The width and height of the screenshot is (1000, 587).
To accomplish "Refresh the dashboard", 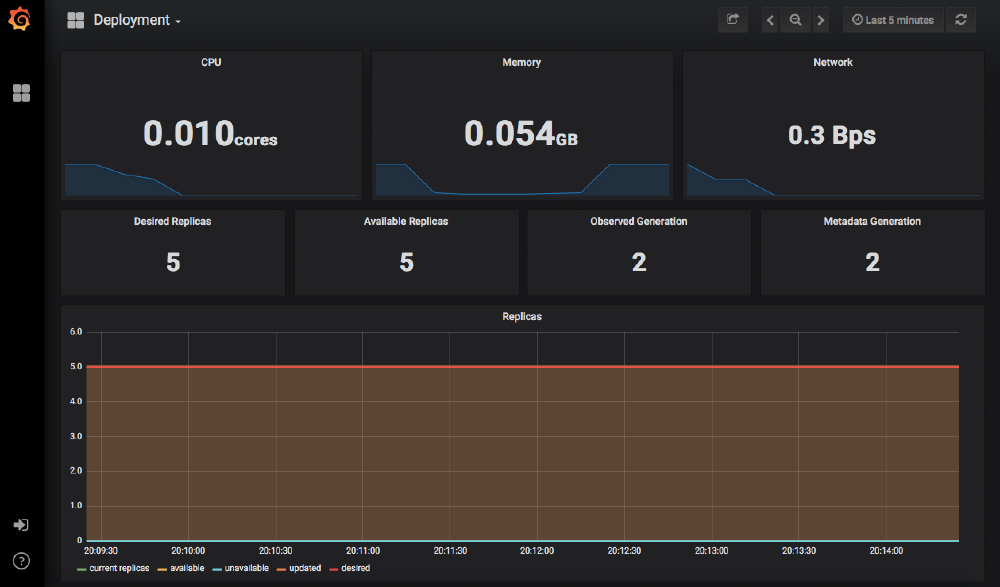I will (x=961, y=19).
